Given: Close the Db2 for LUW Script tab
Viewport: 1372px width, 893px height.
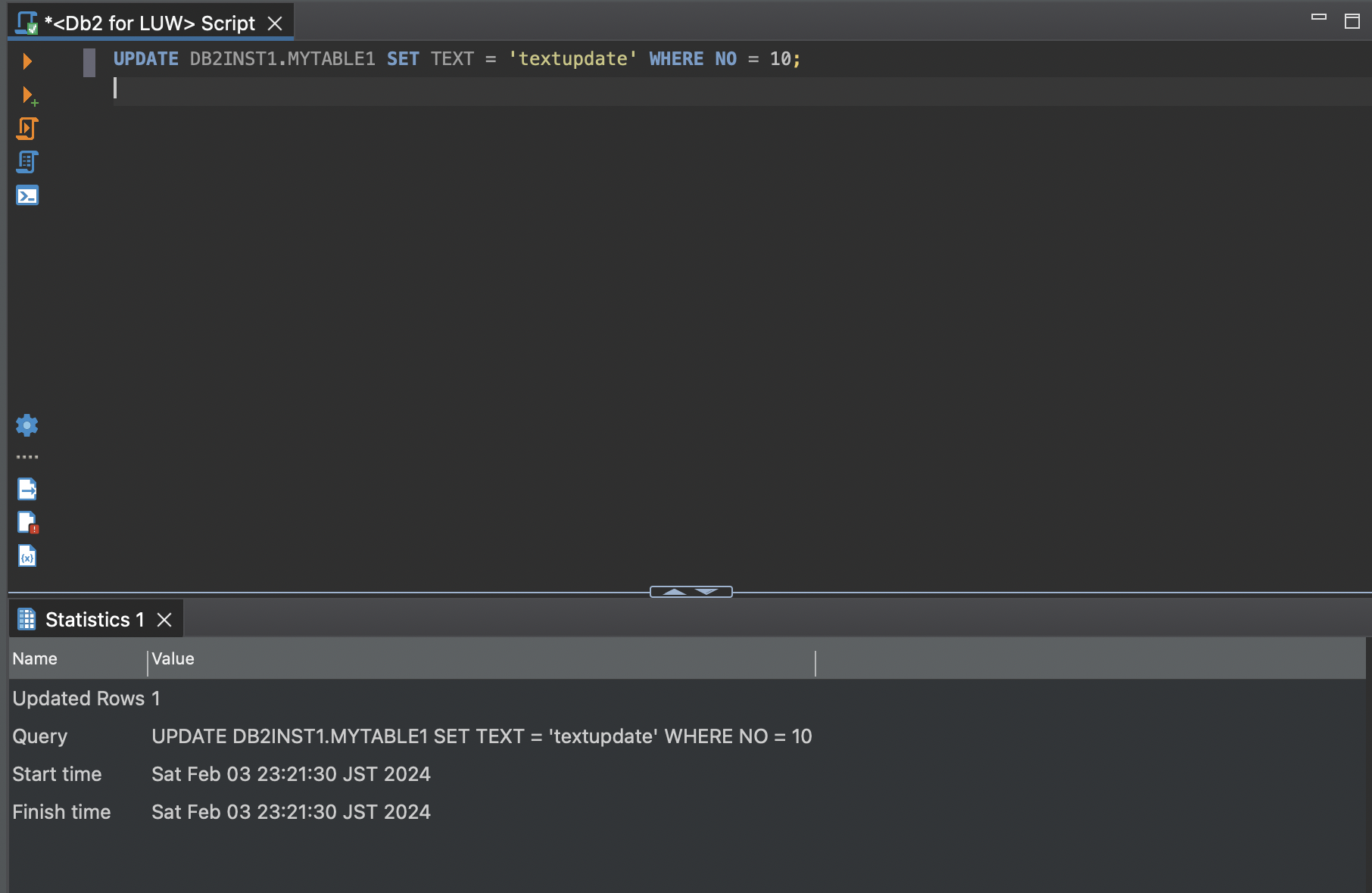Looking at the screenshot, I should click(276, 23).
